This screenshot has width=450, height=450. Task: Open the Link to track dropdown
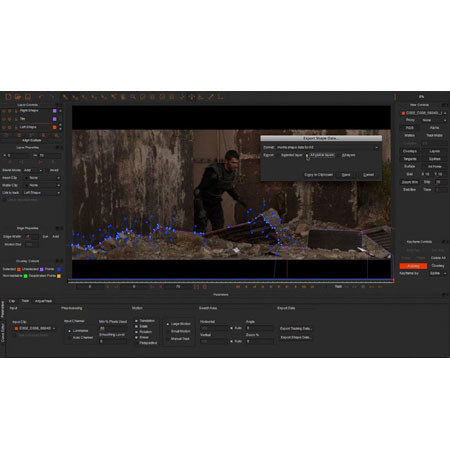coord(42,193)
